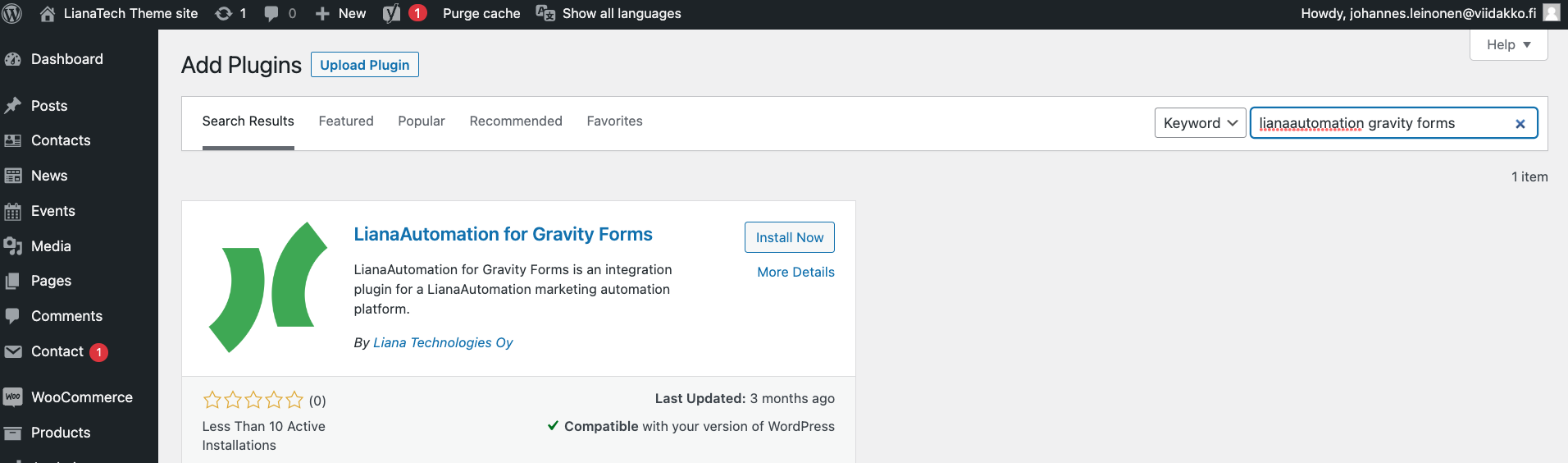Open Events menu label
The image size is (1568, 463).
coord(53,211)
